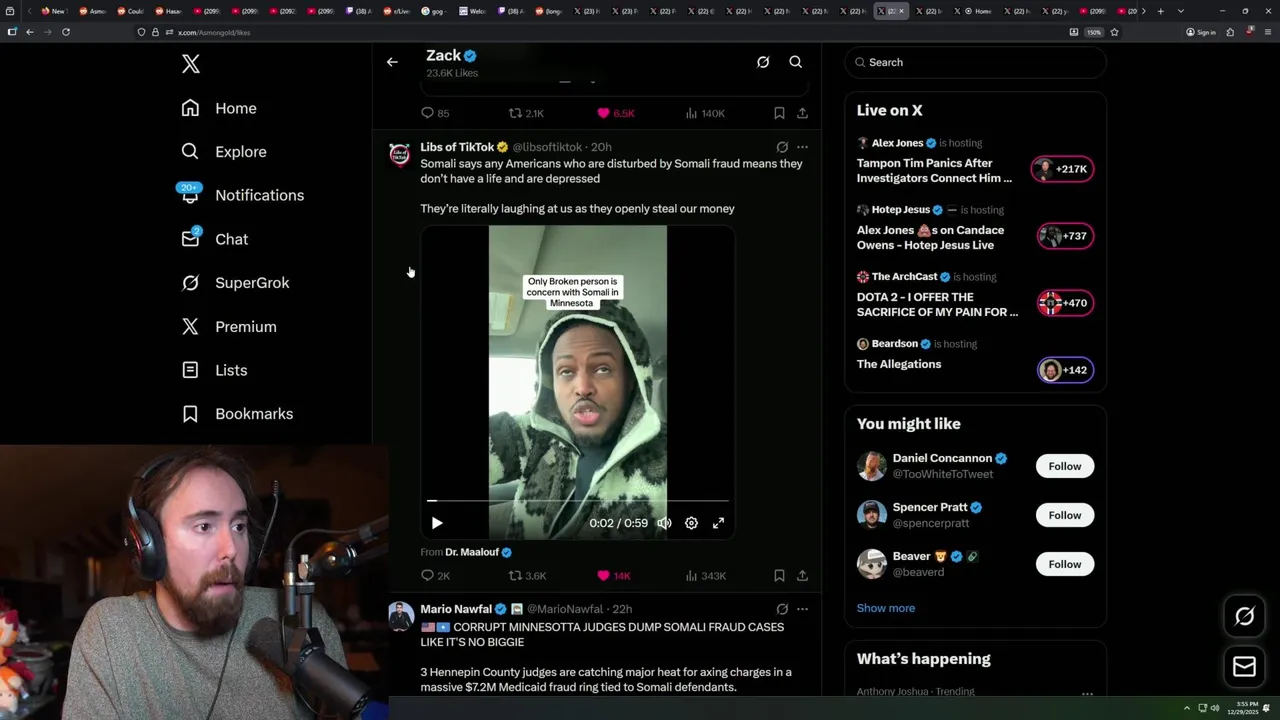Unlike the post with 14K likes
Viewport: 1280px width, 720px height.
(614, 576)
